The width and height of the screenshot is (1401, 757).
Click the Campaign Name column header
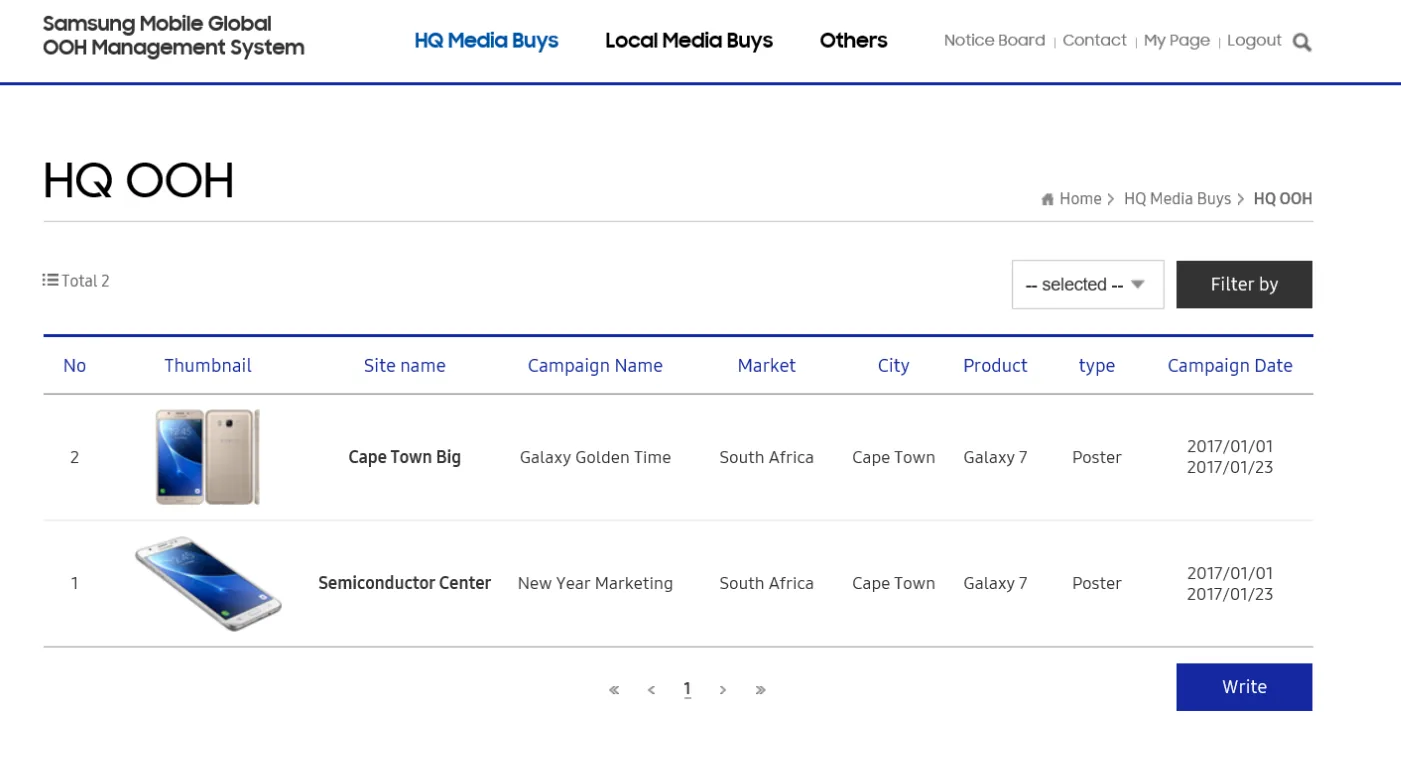click(595, 366)
